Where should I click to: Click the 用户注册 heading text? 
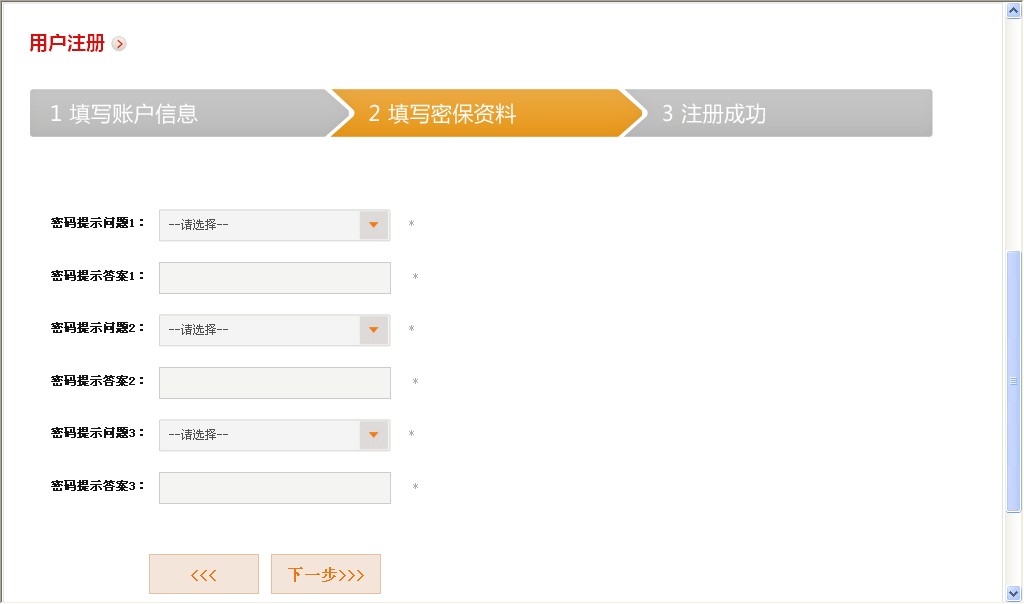(x=67, y=43)
